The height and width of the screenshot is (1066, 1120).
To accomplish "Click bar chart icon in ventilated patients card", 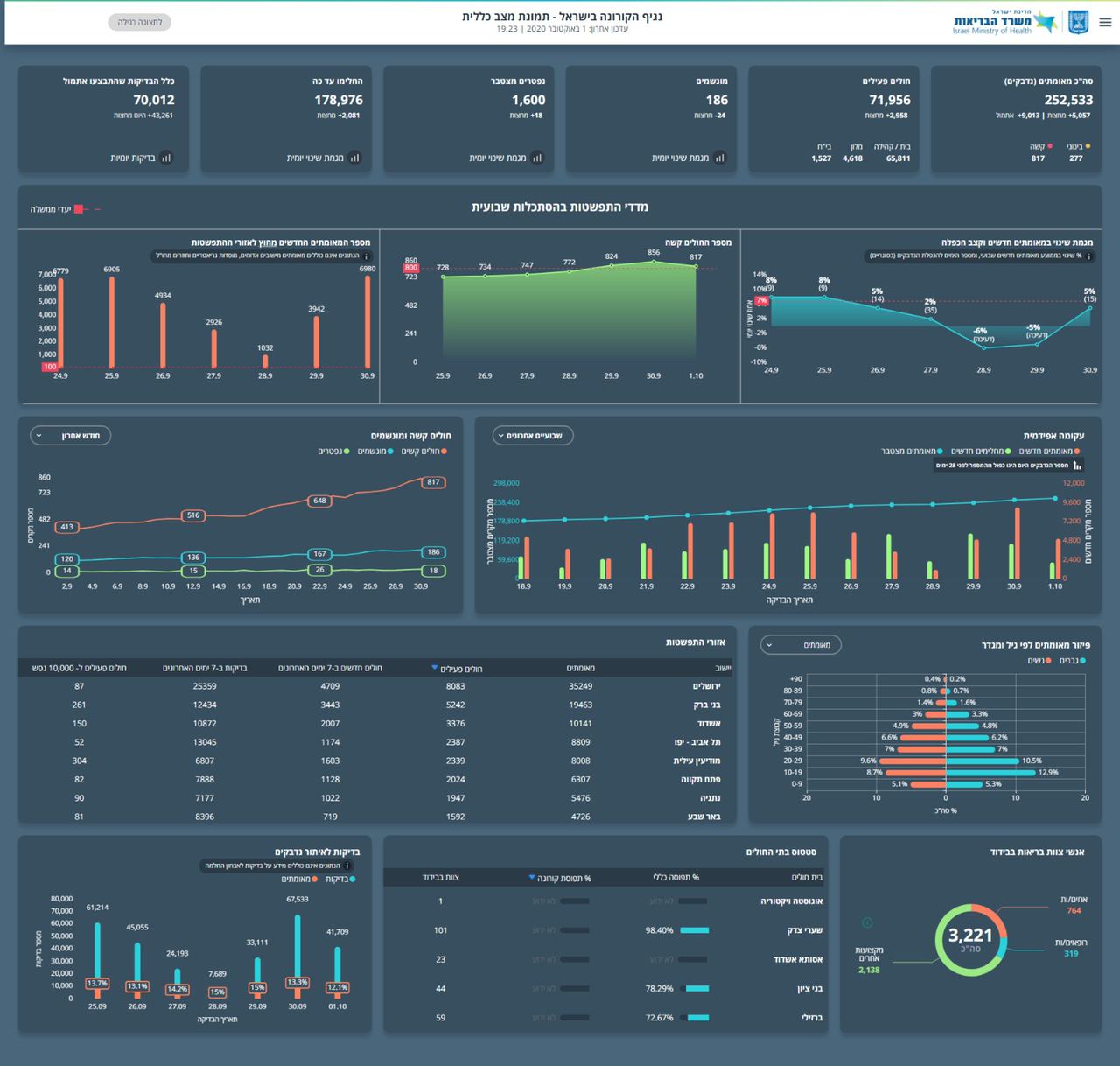I will pos(719,158).
